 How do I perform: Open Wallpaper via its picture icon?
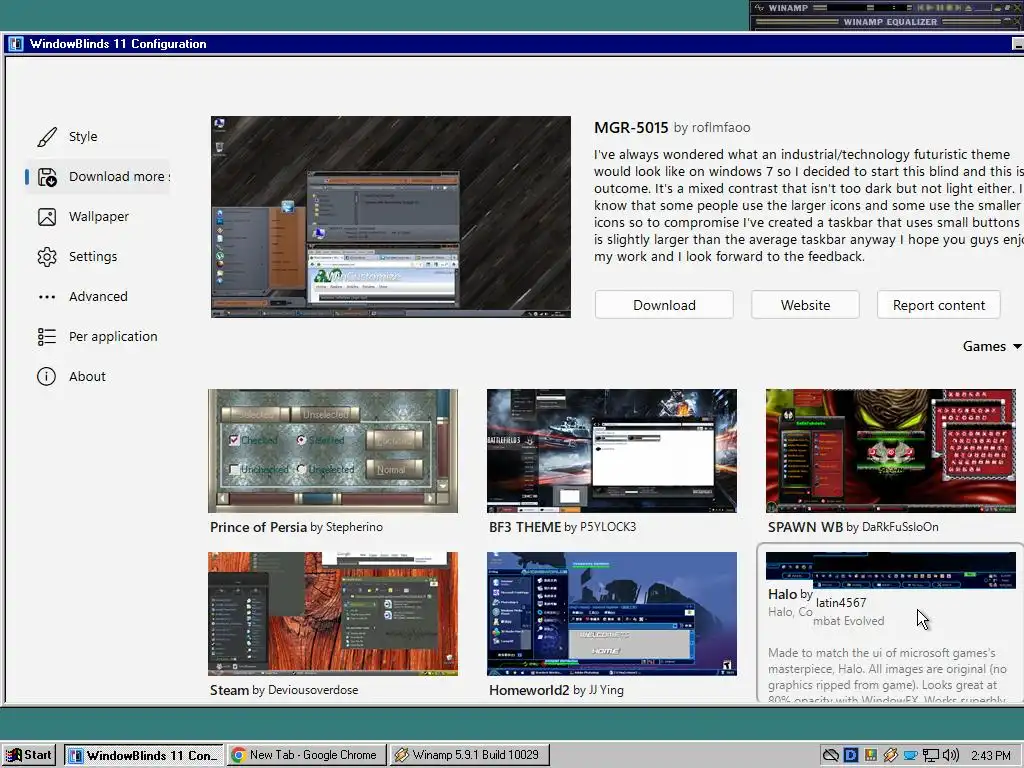point(47,217)
